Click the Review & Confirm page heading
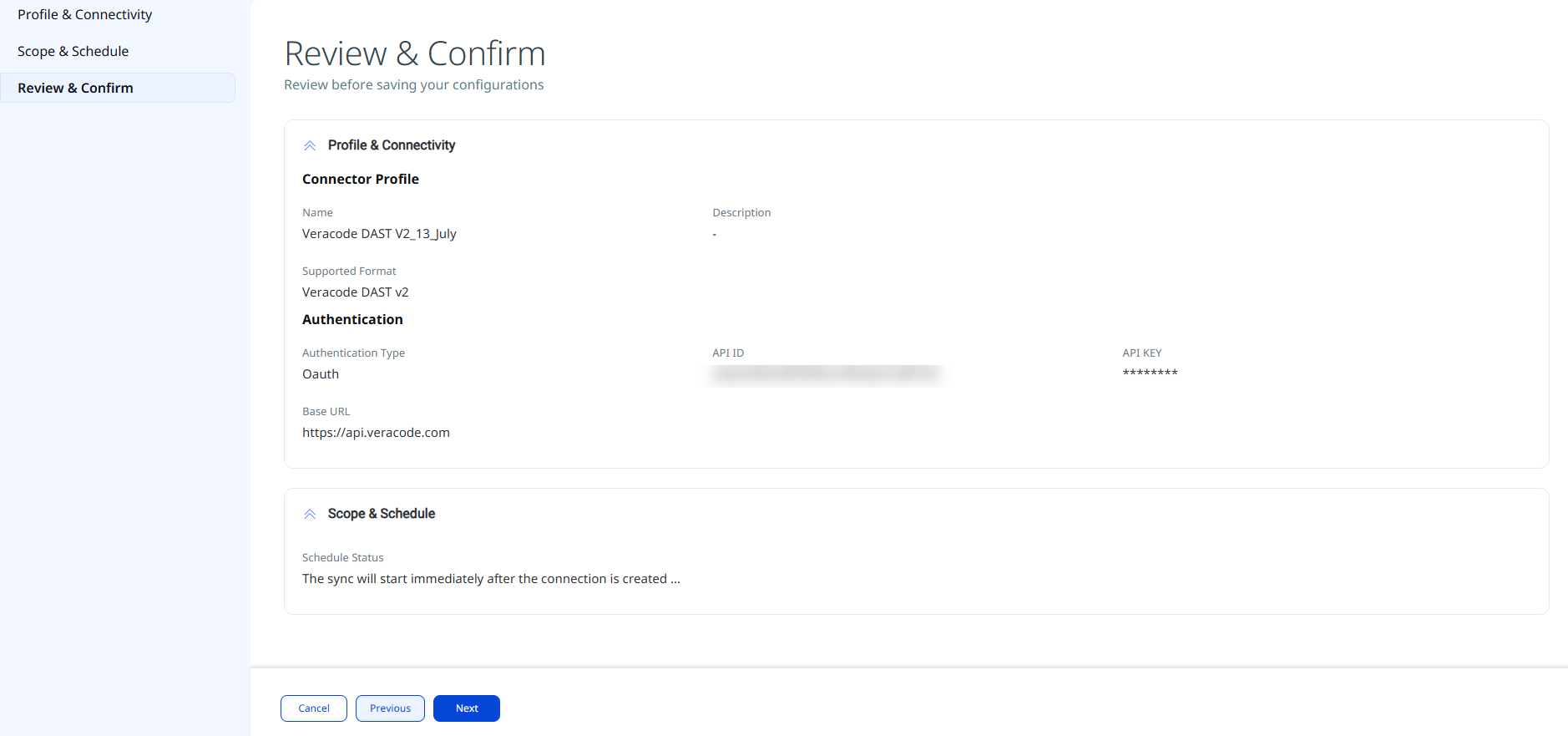1568x736 pixels. pyautogui.click(x=415, y=53)
